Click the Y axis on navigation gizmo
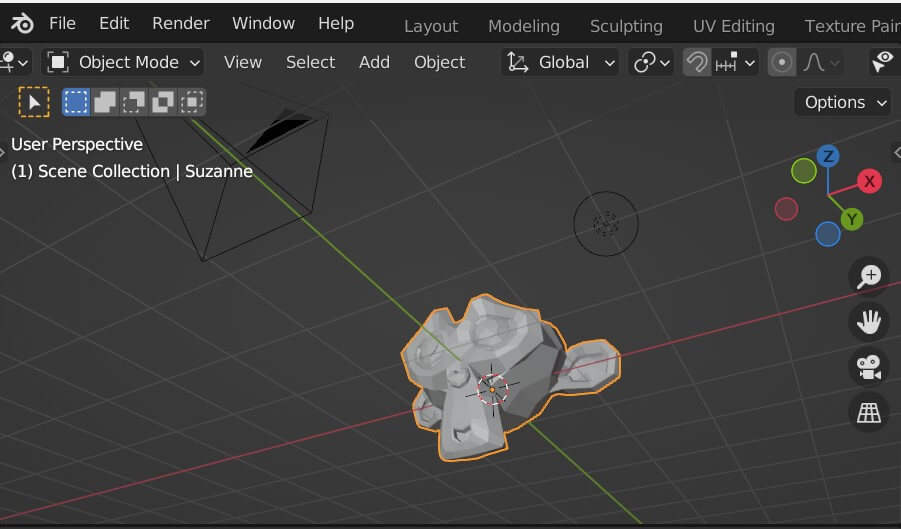 pos(852,219)
